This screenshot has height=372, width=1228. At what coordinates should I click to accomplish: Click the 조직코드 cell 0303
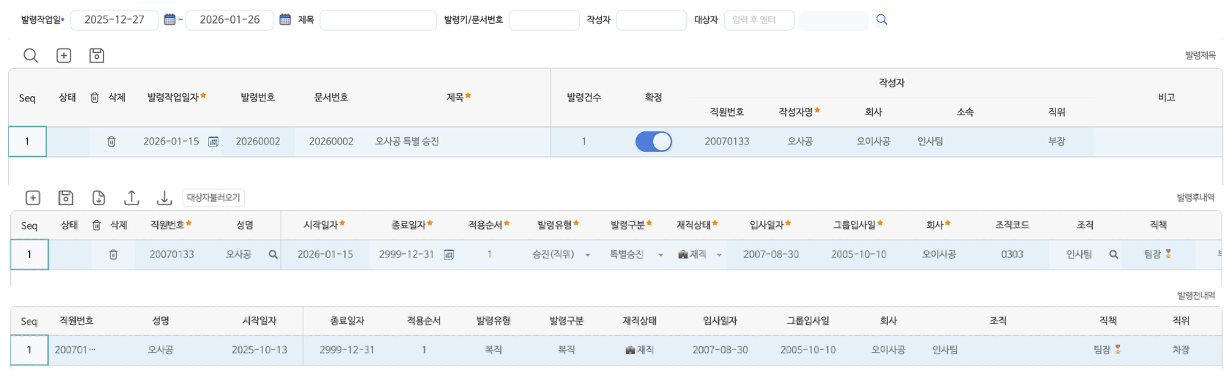point(1011,255)
